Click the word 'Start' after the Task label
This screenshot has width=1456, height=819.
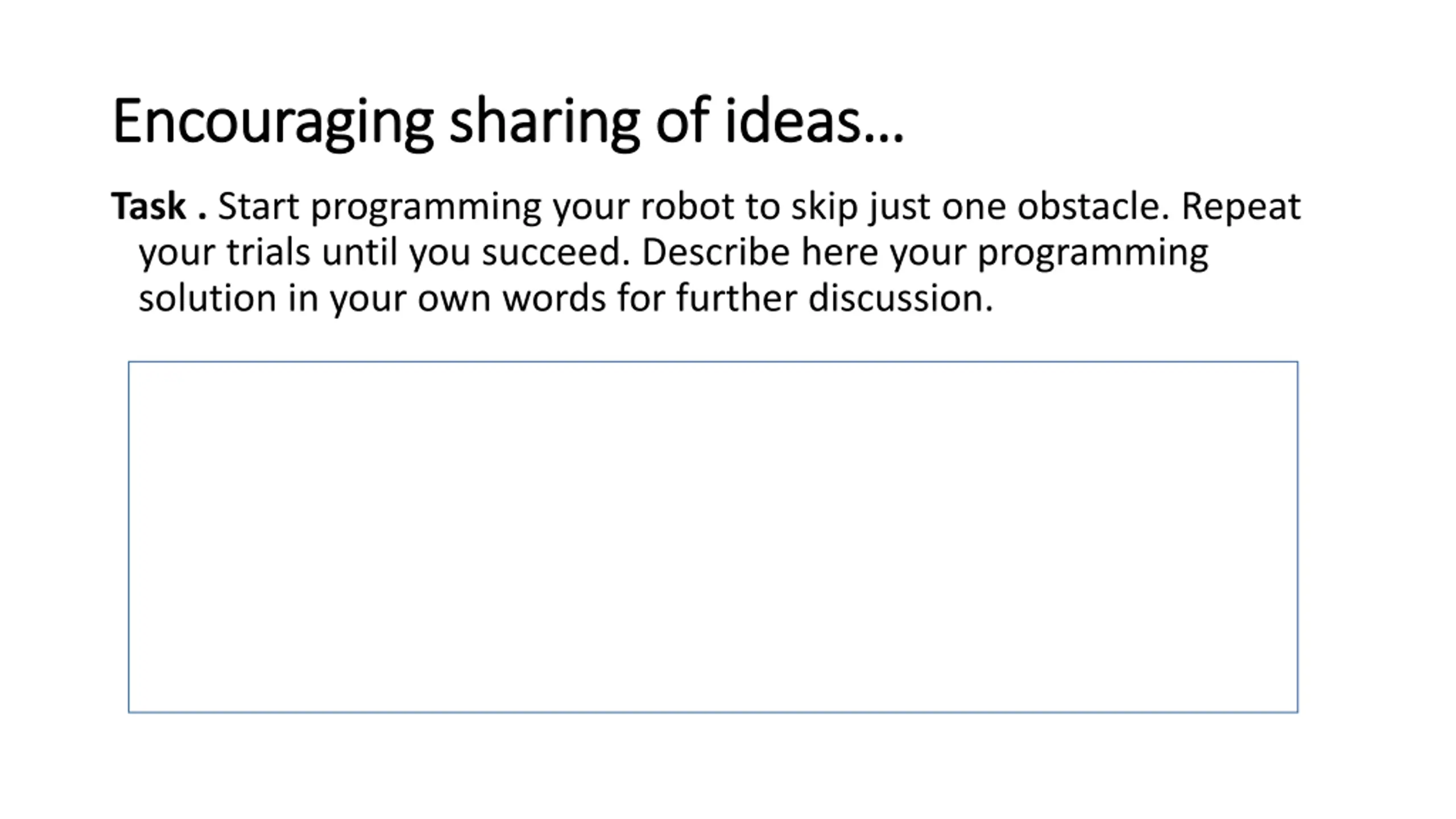(258, 205)
